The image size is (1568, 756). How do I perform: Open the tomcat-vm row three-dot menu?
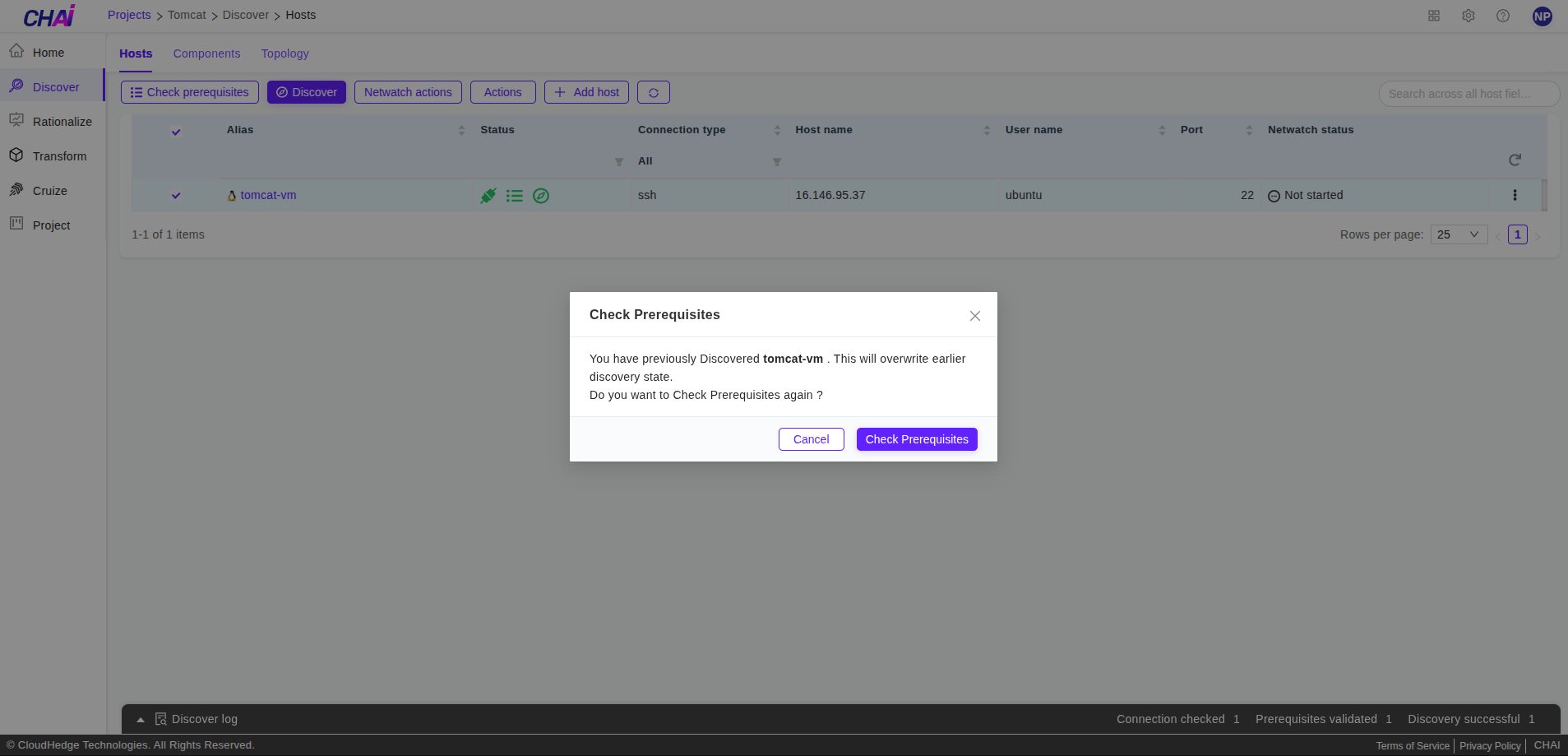1515,195
